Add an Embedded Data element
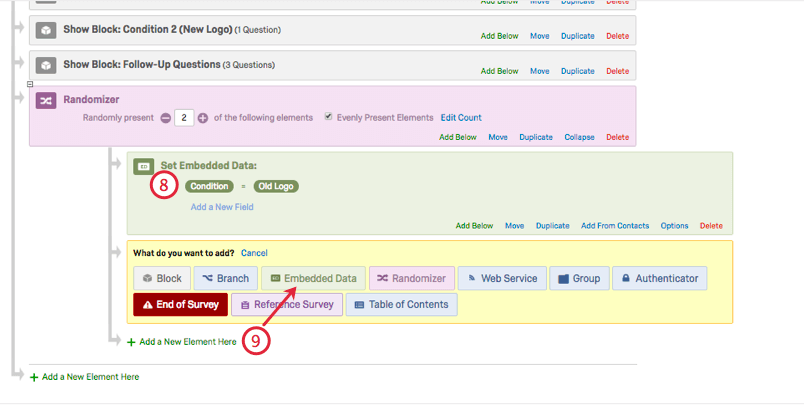This screenshot has height=405, width=804. pos(313,278)
